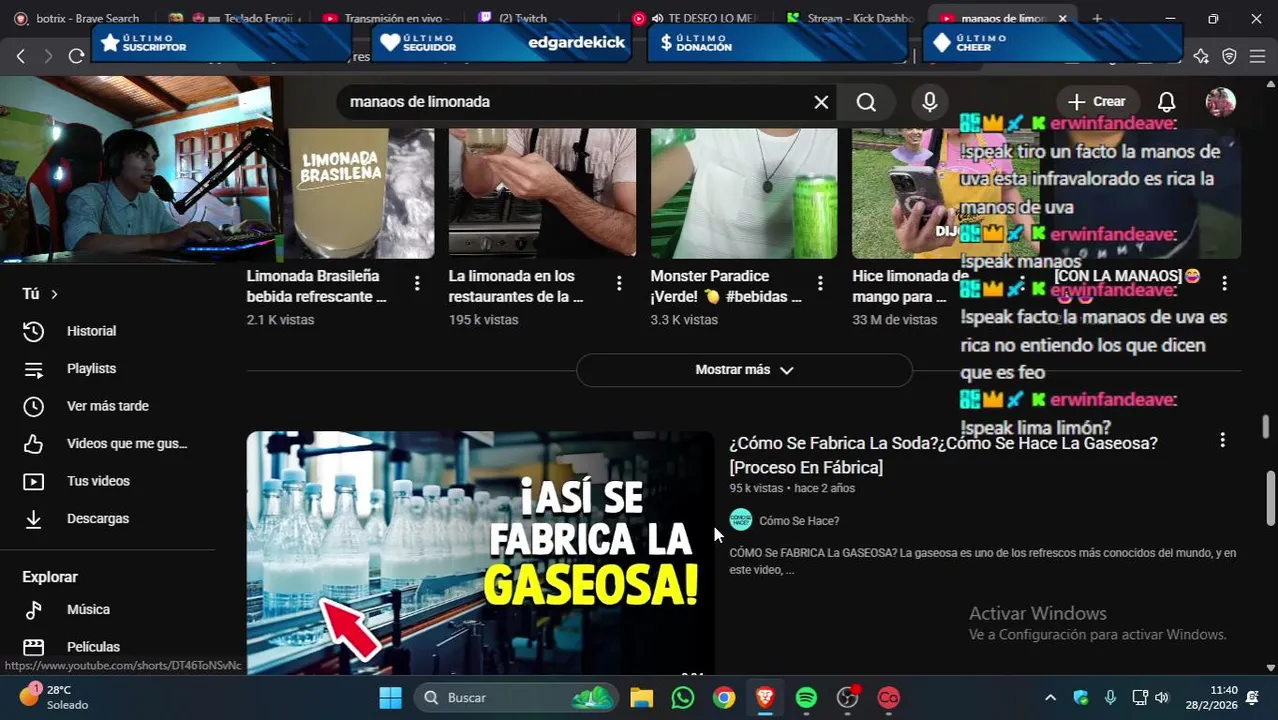
Task: Clear the search text with the X icon
Action: 821,102
